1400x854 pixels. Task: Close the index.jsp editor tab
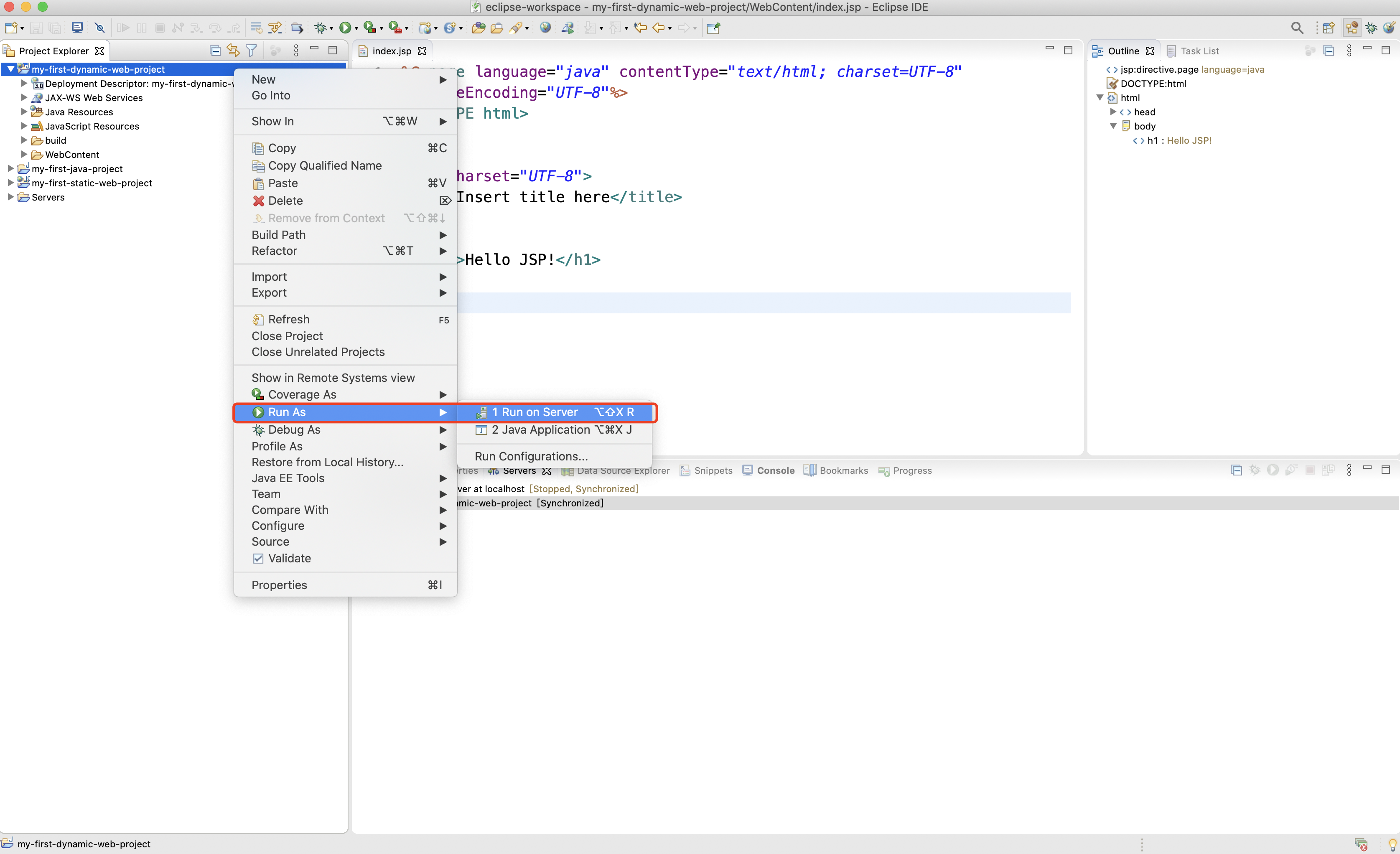click(422, 51)
